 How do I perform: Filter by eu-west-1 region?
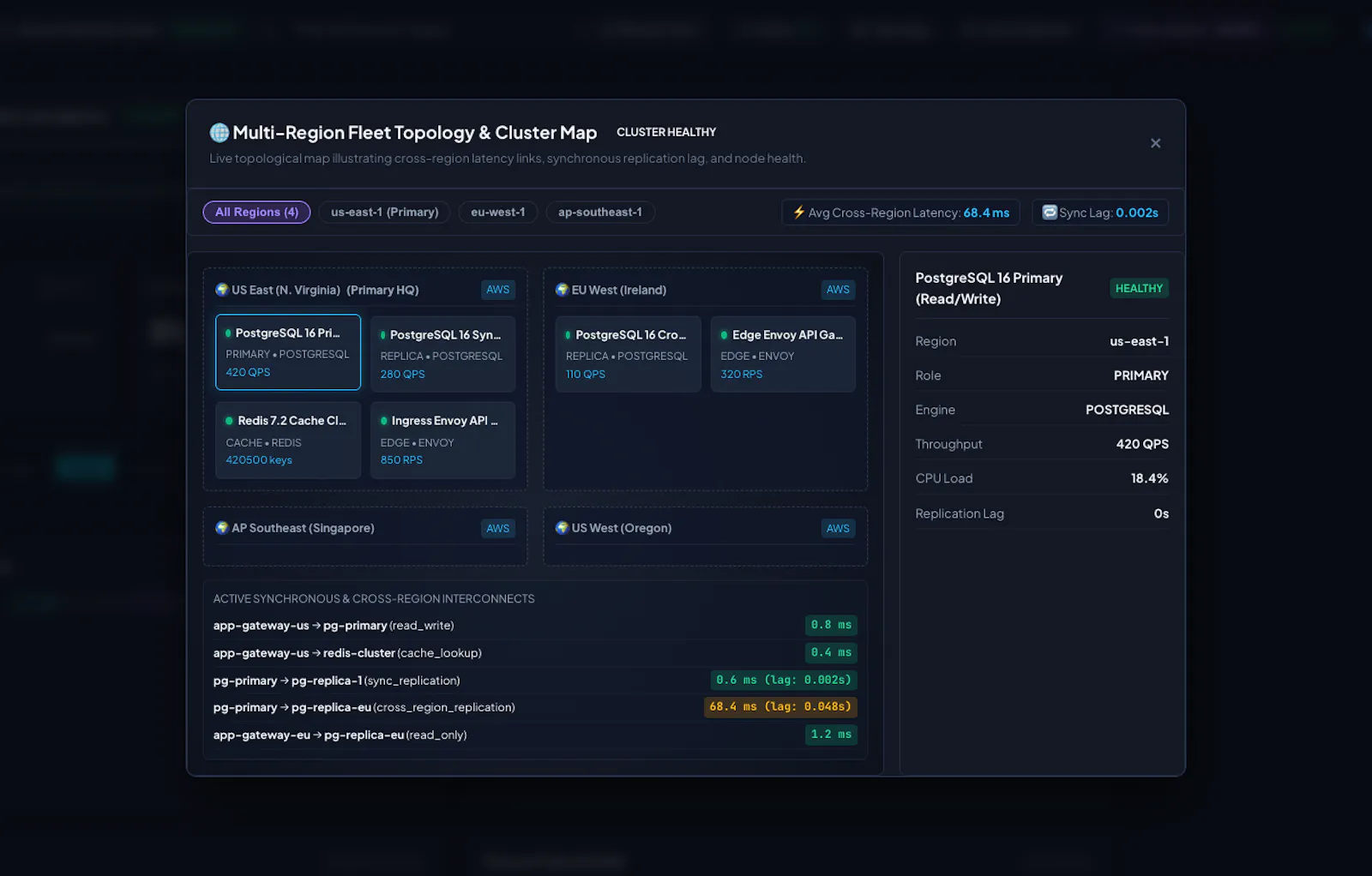[497, 212]
